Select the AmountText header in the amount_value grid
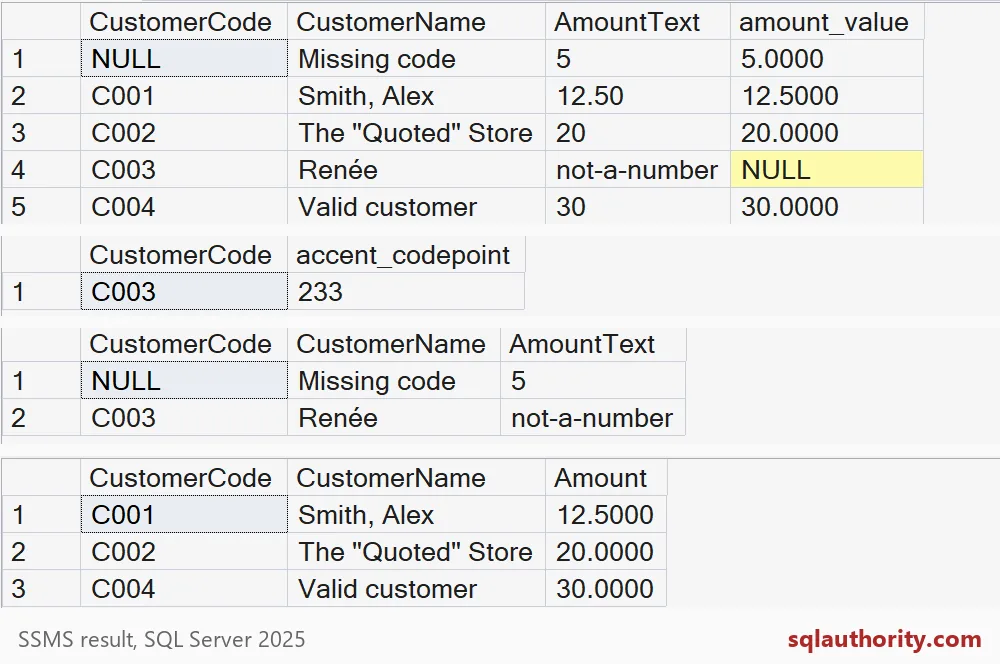This screenshot has height=664, width=1000. click(638, 22)
